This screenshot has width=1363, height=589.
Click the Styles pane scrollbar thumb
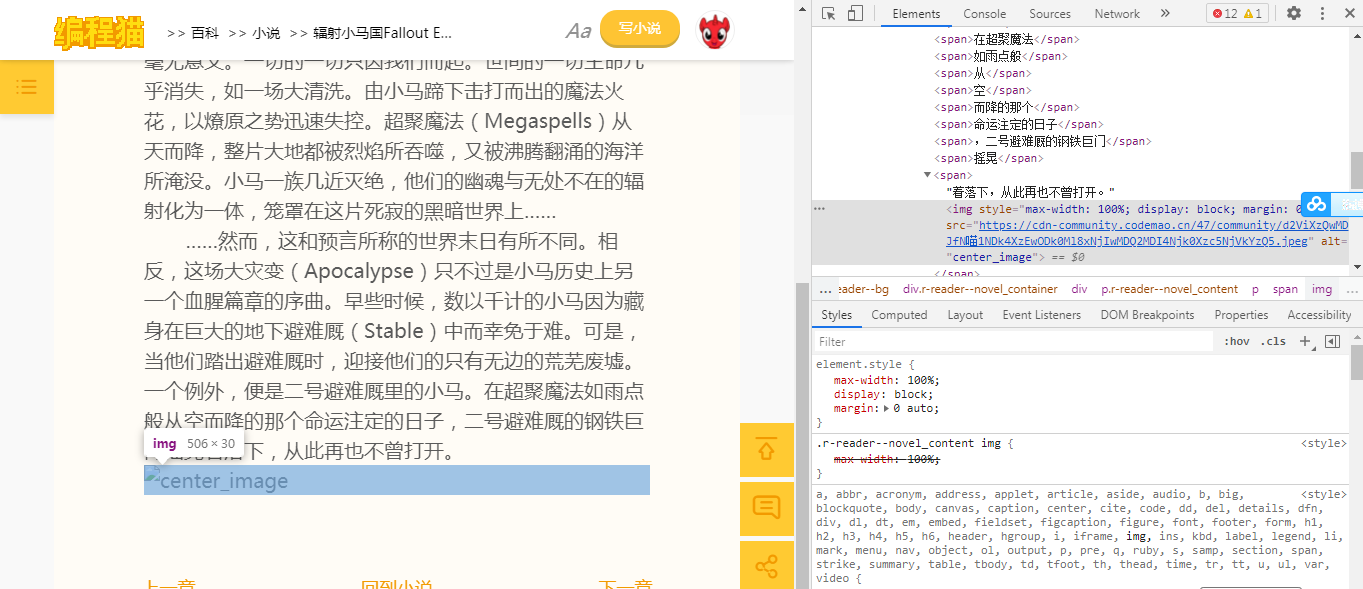tap(1356, 362)
